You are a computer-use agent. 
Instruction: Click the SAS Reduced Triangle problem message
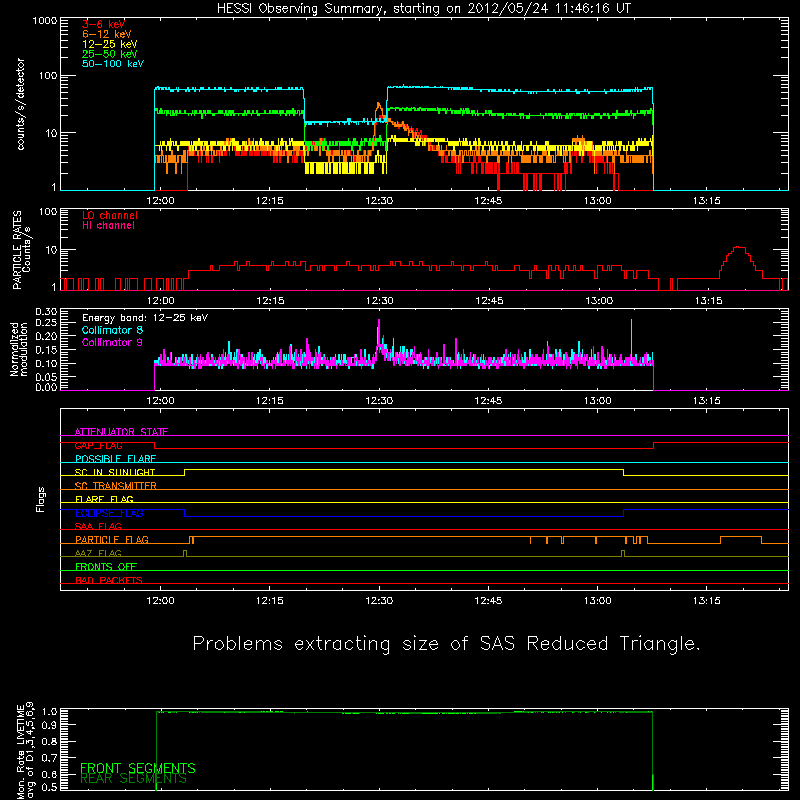446,644
